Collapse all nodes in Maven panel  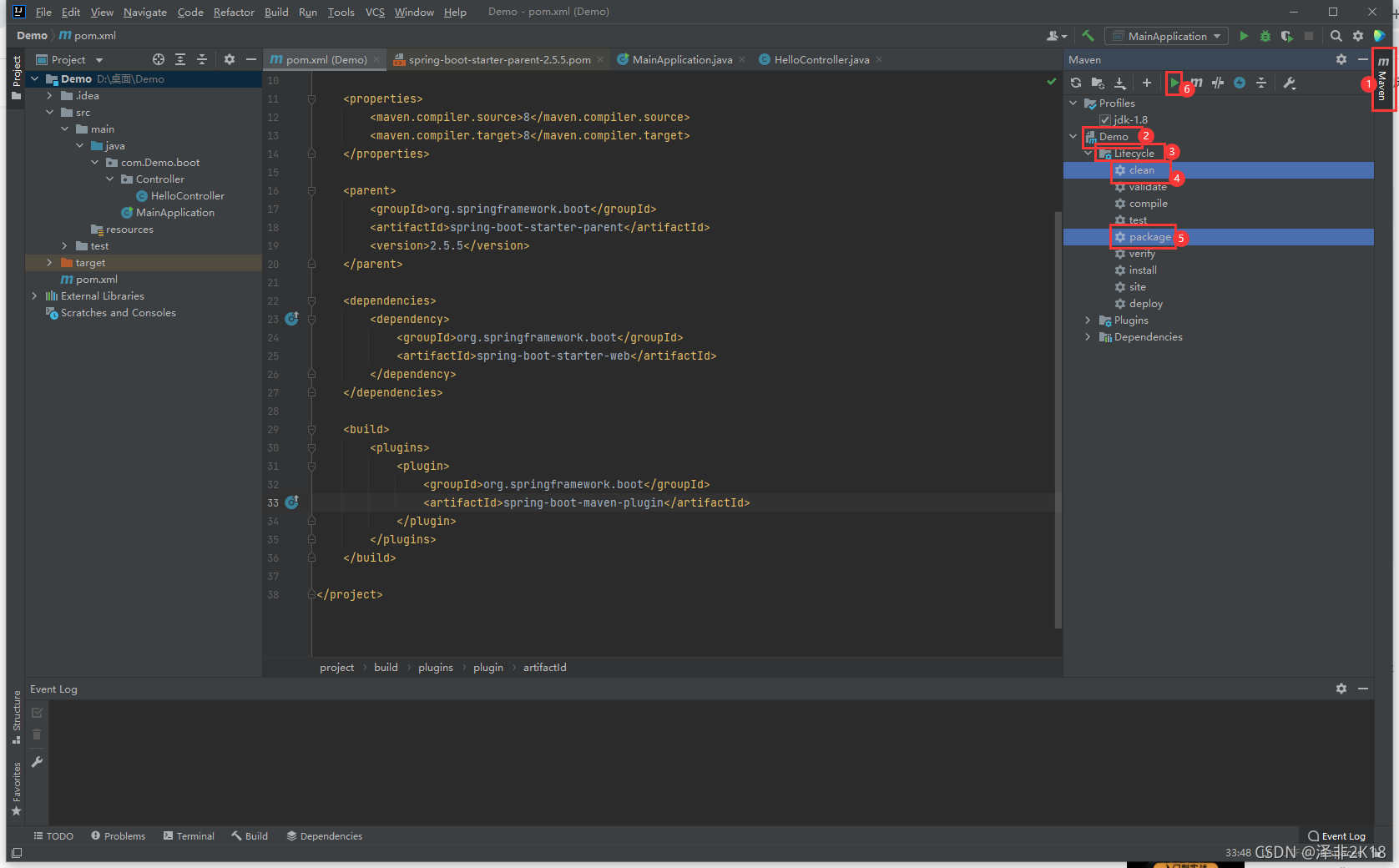click(x=1261, y=83)
